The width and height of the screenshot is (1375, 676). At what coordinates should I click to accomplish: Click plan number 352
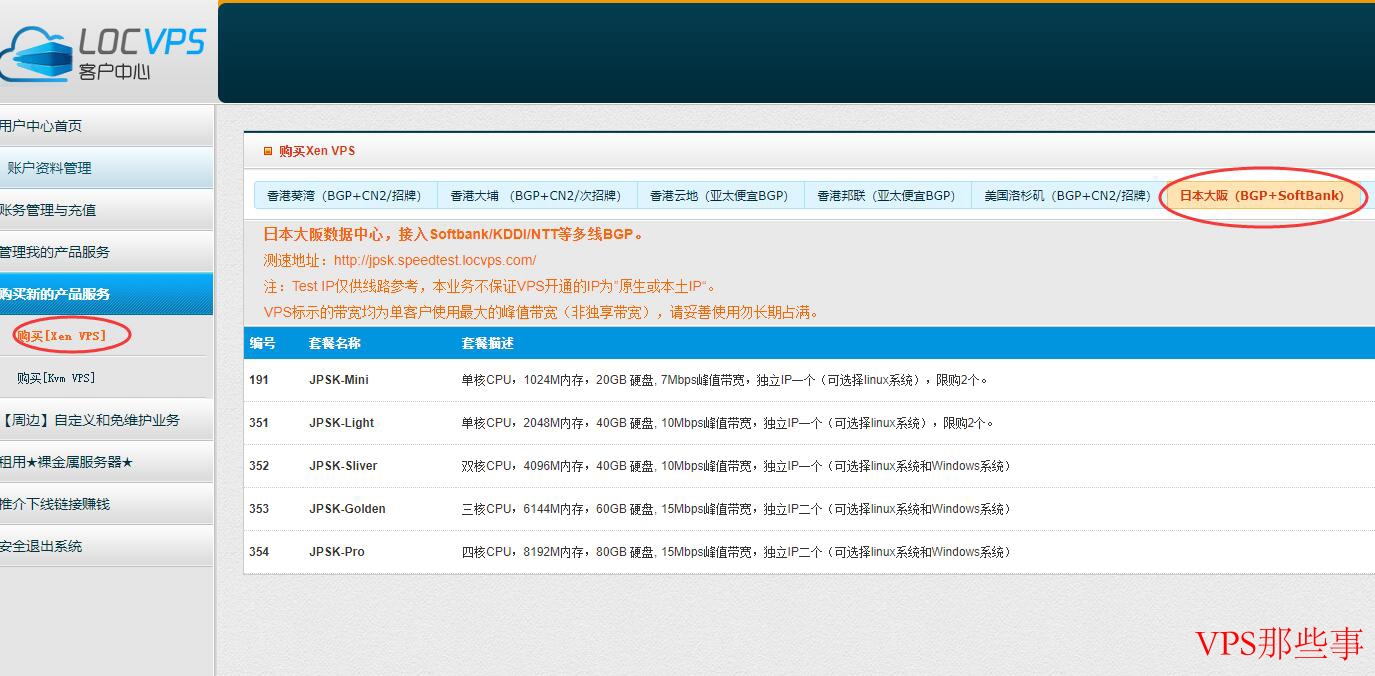click(259, 466)
